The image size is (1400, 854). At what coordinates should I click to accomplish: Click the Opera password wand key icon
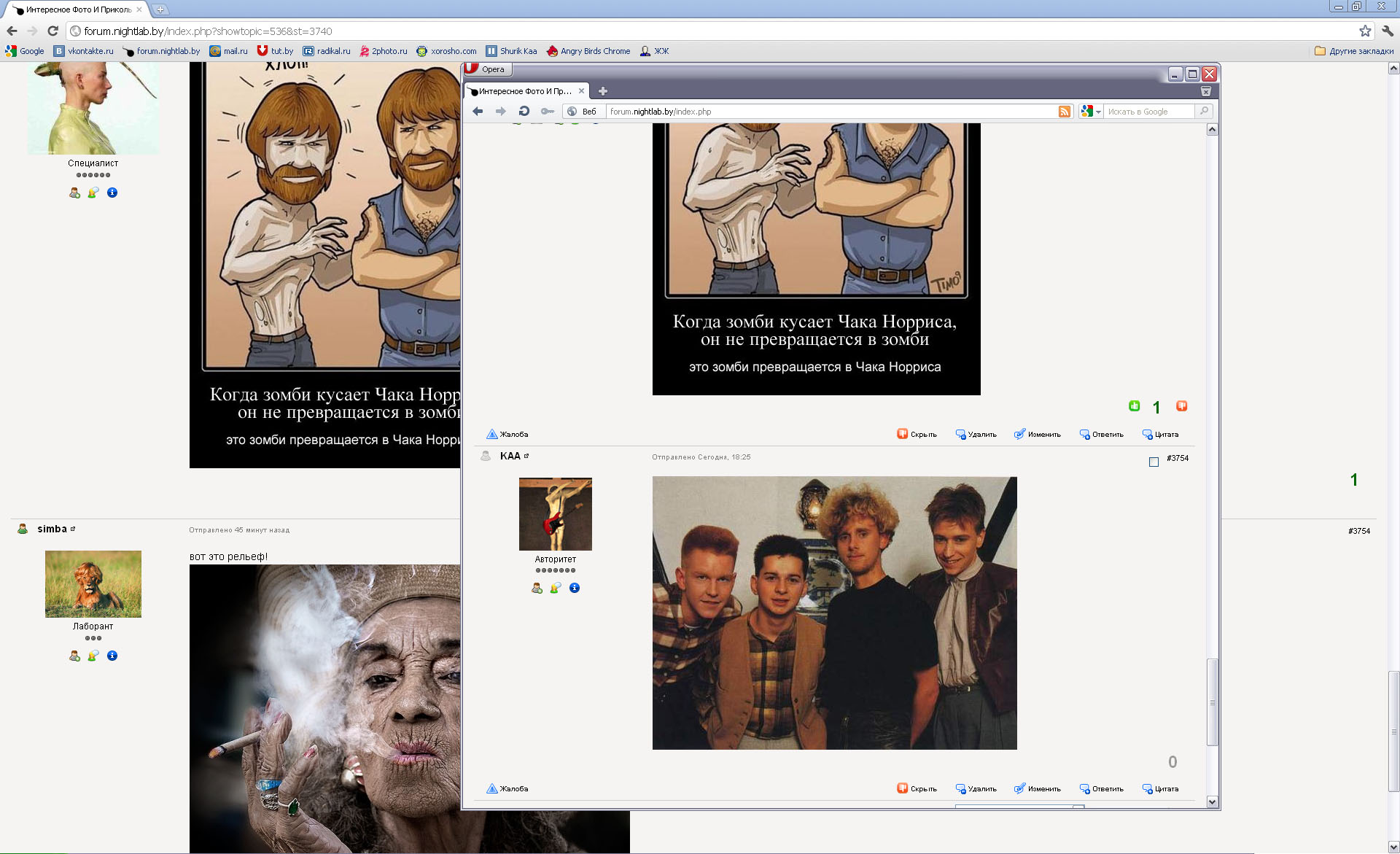[547, 112]
